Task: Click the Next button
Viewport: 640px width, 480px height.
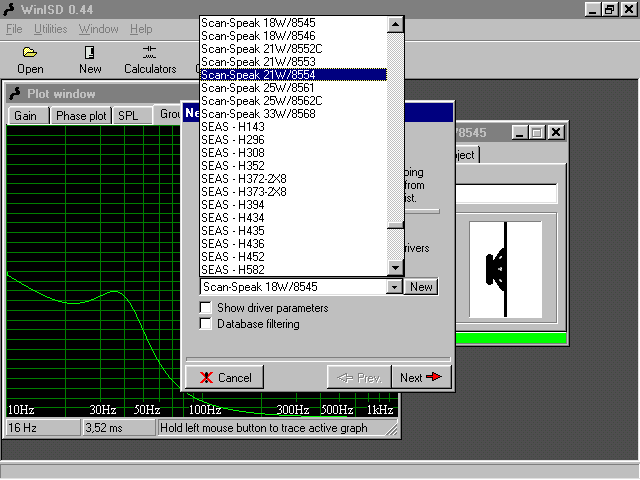Action: pyautogui.click(x=421, y=378)
